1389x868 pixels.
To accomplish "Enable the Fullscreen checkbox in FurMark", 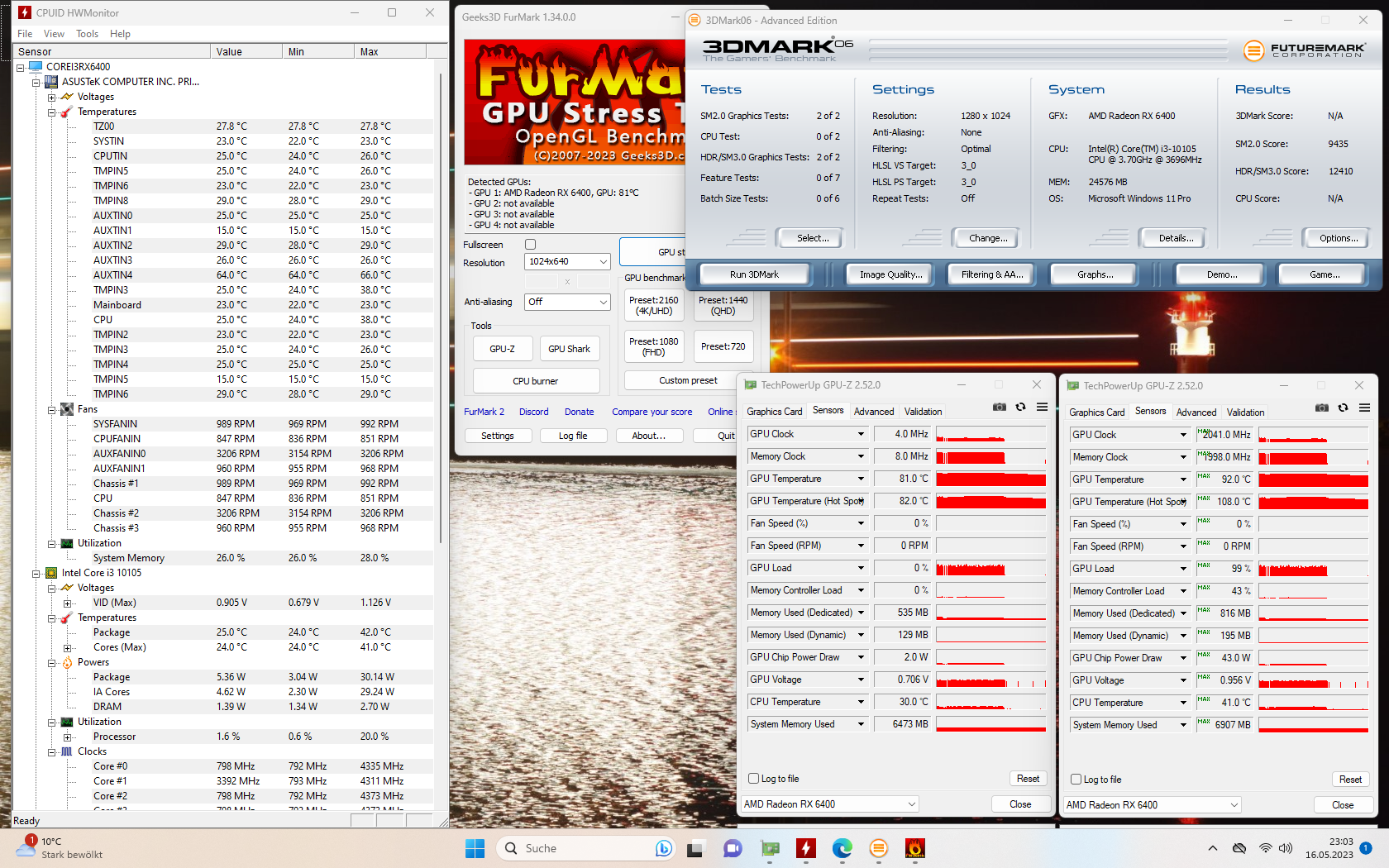I will (531, 245).
